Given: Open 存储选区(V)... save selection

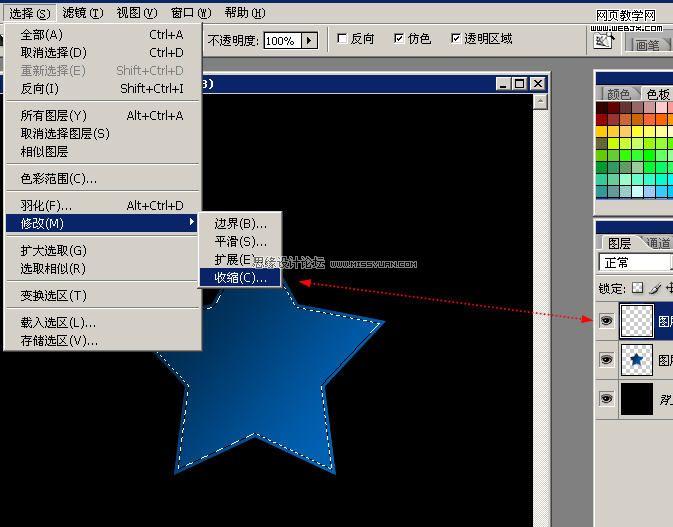Looking at the screenshot, I should (102, 341).
